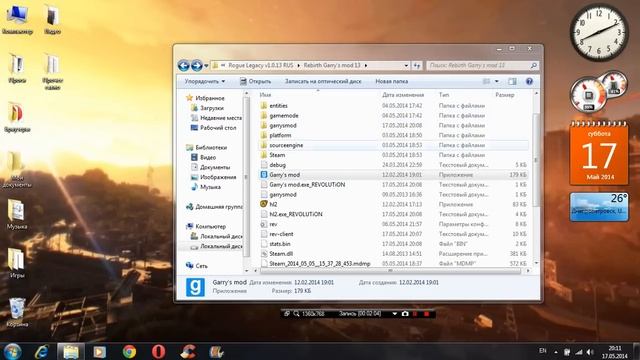Click the horizontal scrollbar of the file list
This screenshot has height=360, width=640.
(390, 271)
